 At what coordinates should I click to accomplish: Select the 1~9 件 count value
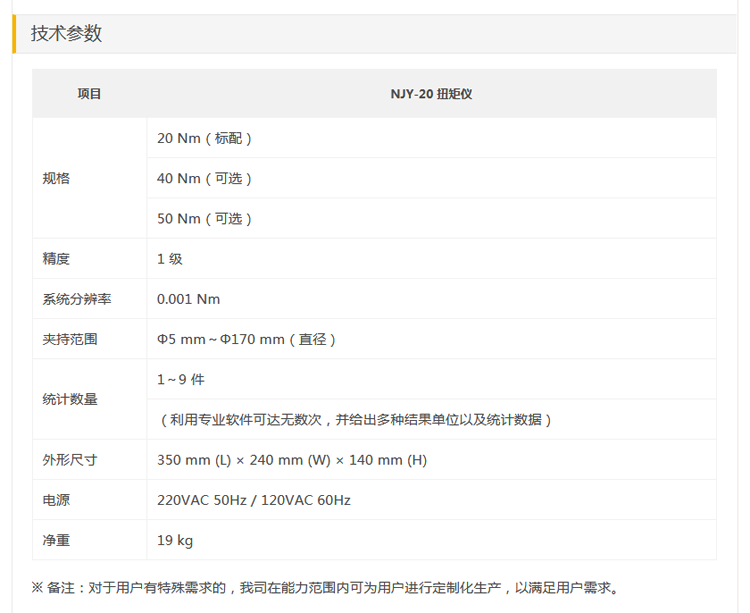(181, 379)
